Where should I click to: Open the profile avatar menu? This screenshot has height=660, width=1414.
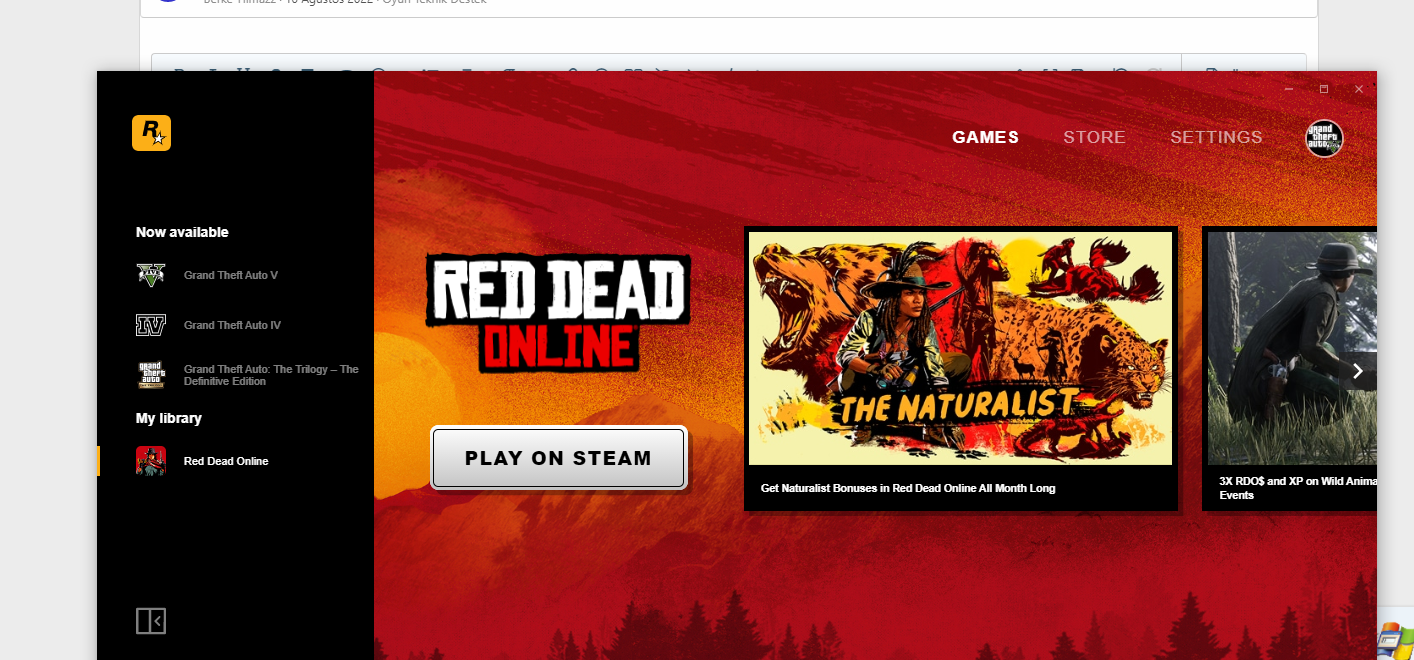pyautogui.click(x=1324, y=138)
